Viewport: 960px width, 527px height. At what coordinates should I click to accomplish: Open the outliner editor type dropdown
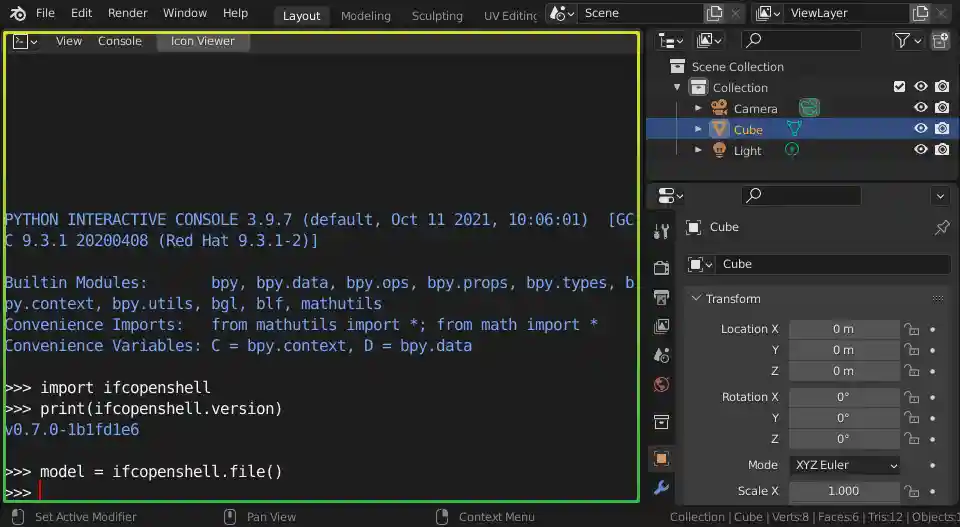coord(670,41)
